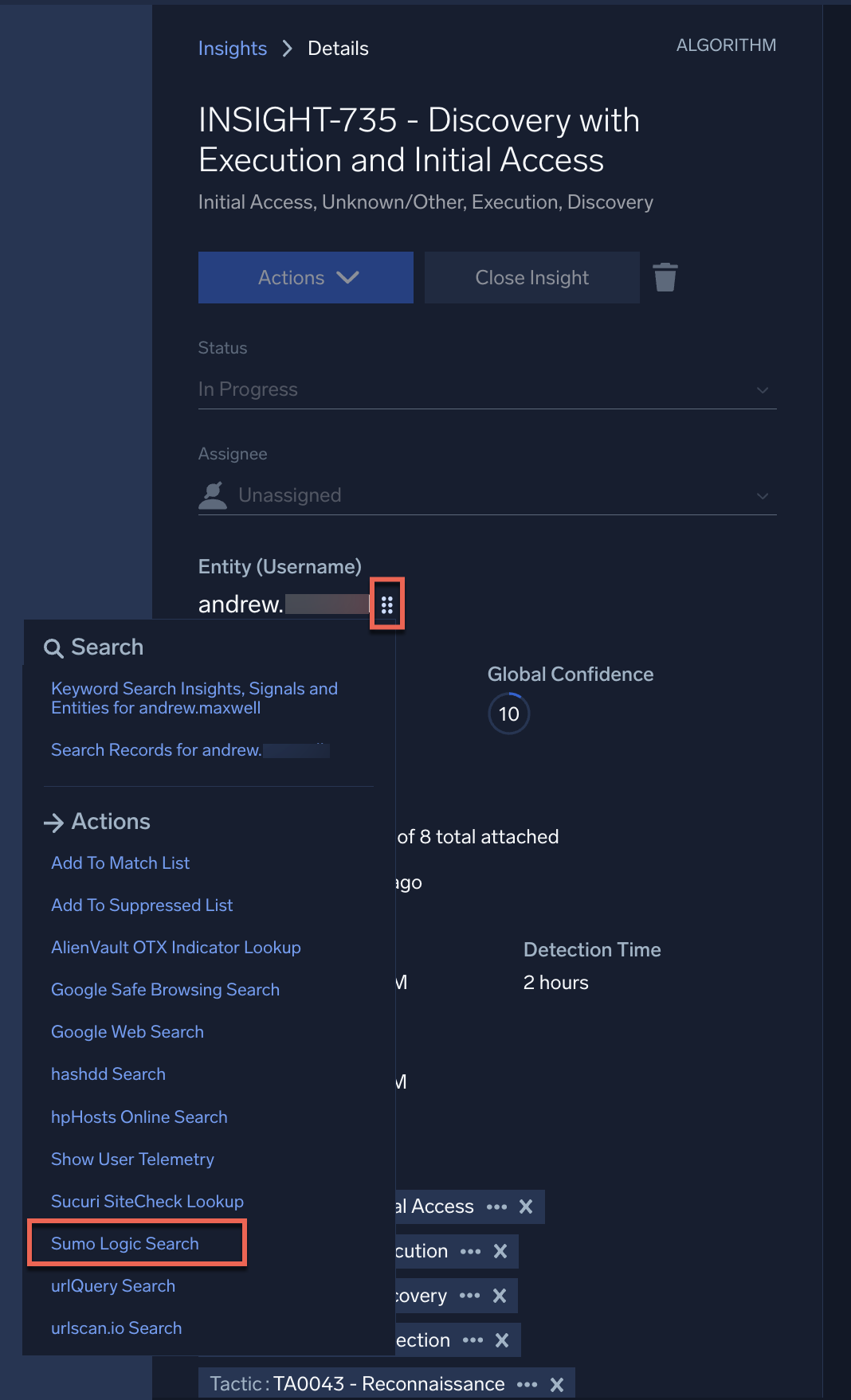
Task: Expand the Status In Progress dropdown
Action: click(x=487, y=389)
